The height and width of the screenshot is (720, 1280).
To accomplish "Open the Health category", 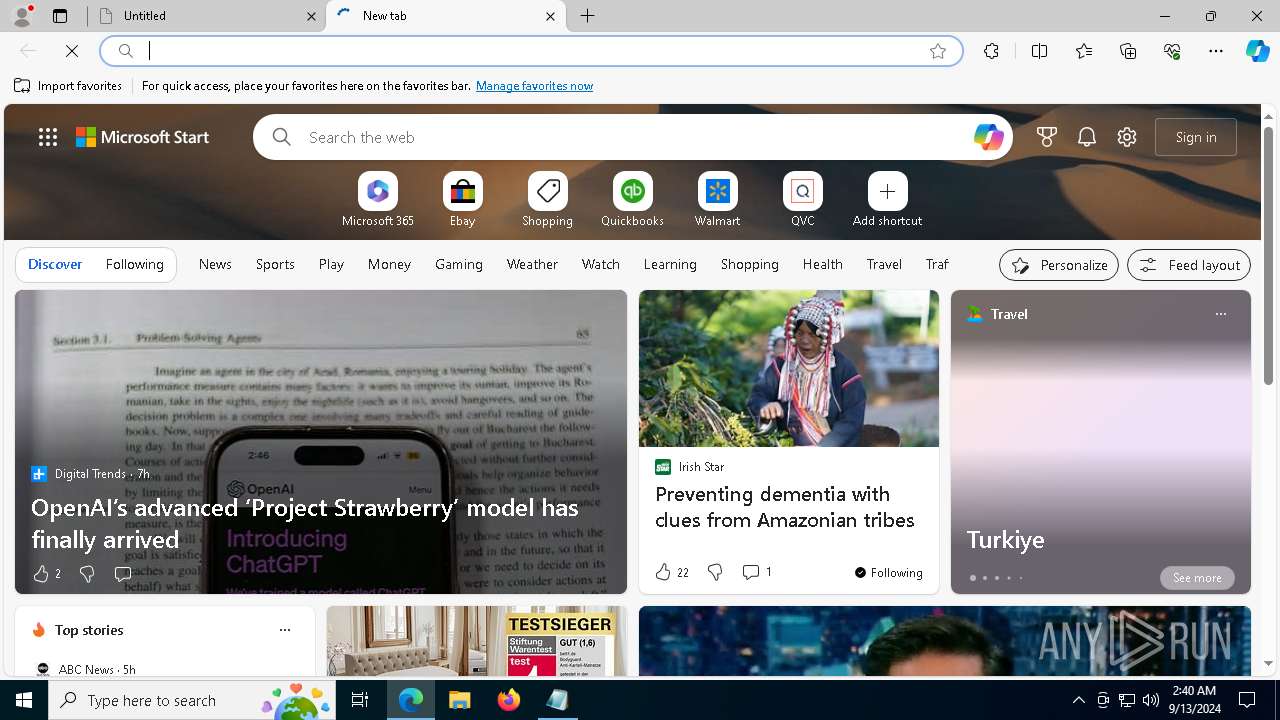I will [x=822, y=264].
